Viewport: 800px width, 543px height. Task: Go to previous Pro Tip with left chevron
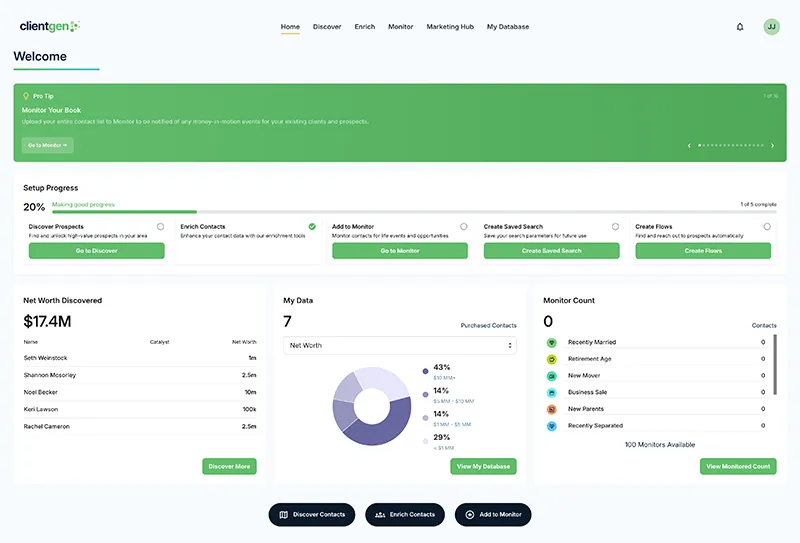(x=689, y=145)
